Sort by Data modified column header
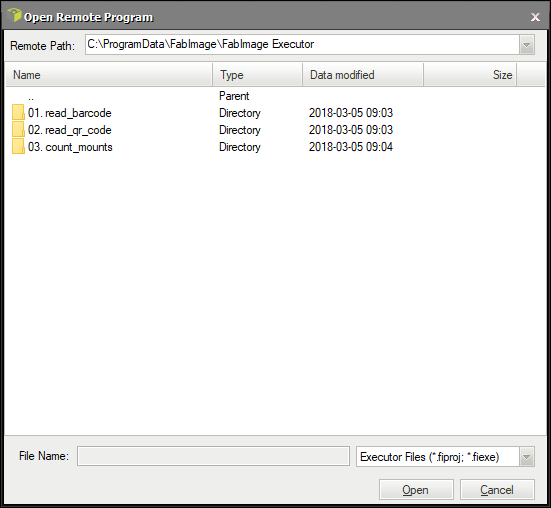The height and width of the screenshot is (508, 551). (363, 75)
